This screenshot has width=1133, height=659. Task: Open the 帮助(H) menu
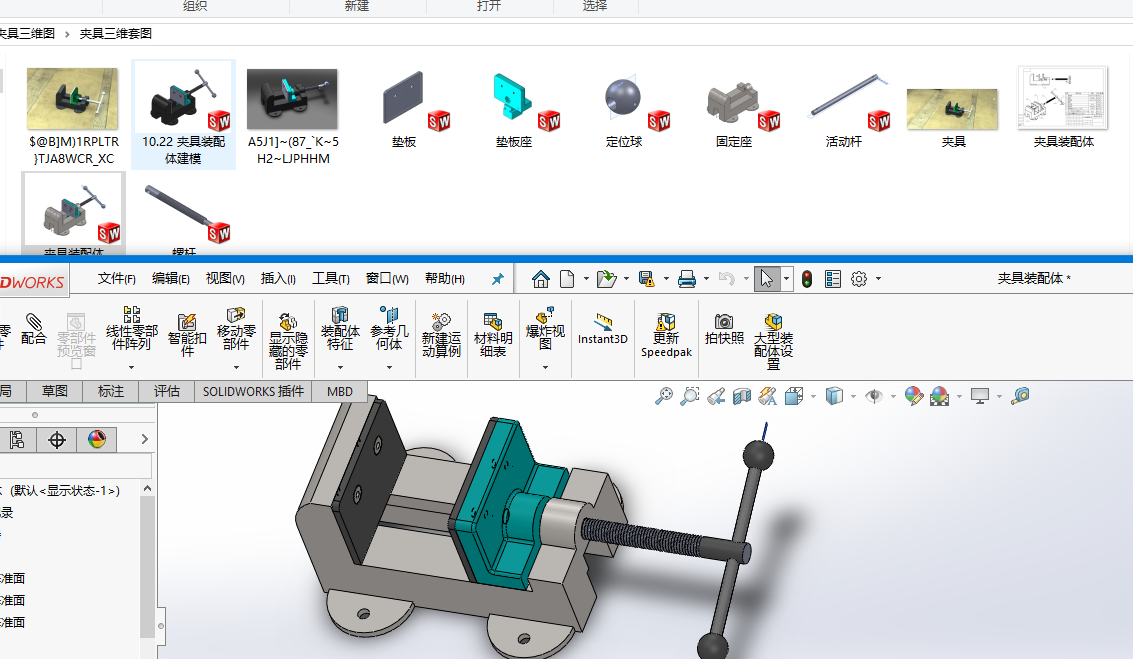point(444,279)
